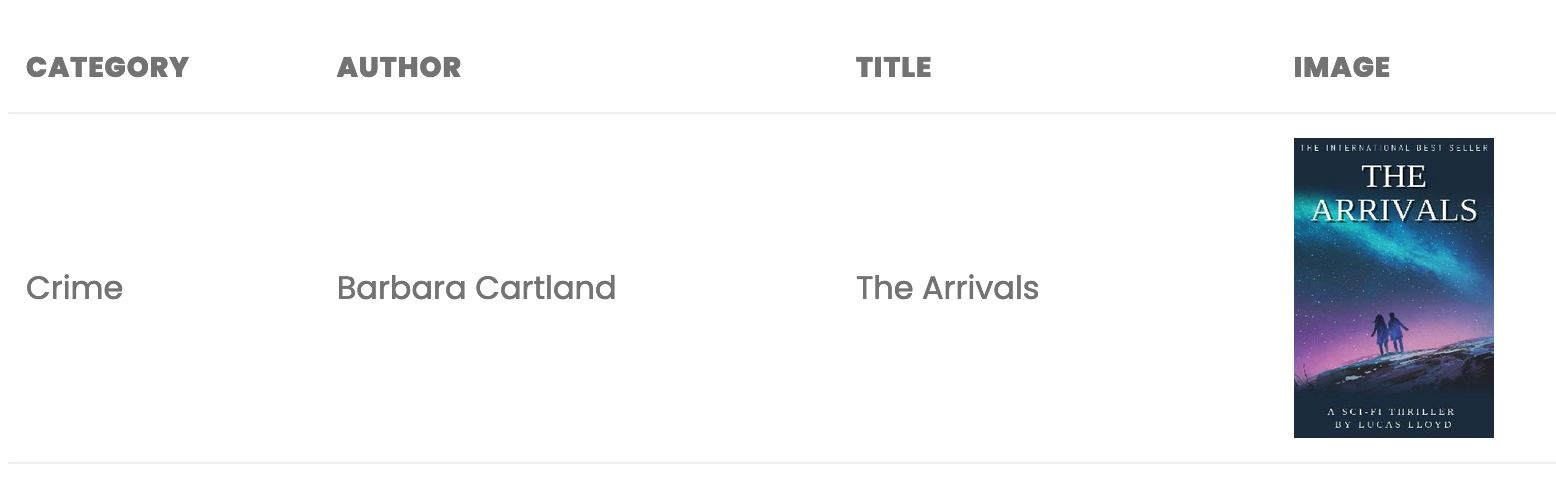Click the IMAGE column header
This screenshot has width=1556, height=482.
1341,67
